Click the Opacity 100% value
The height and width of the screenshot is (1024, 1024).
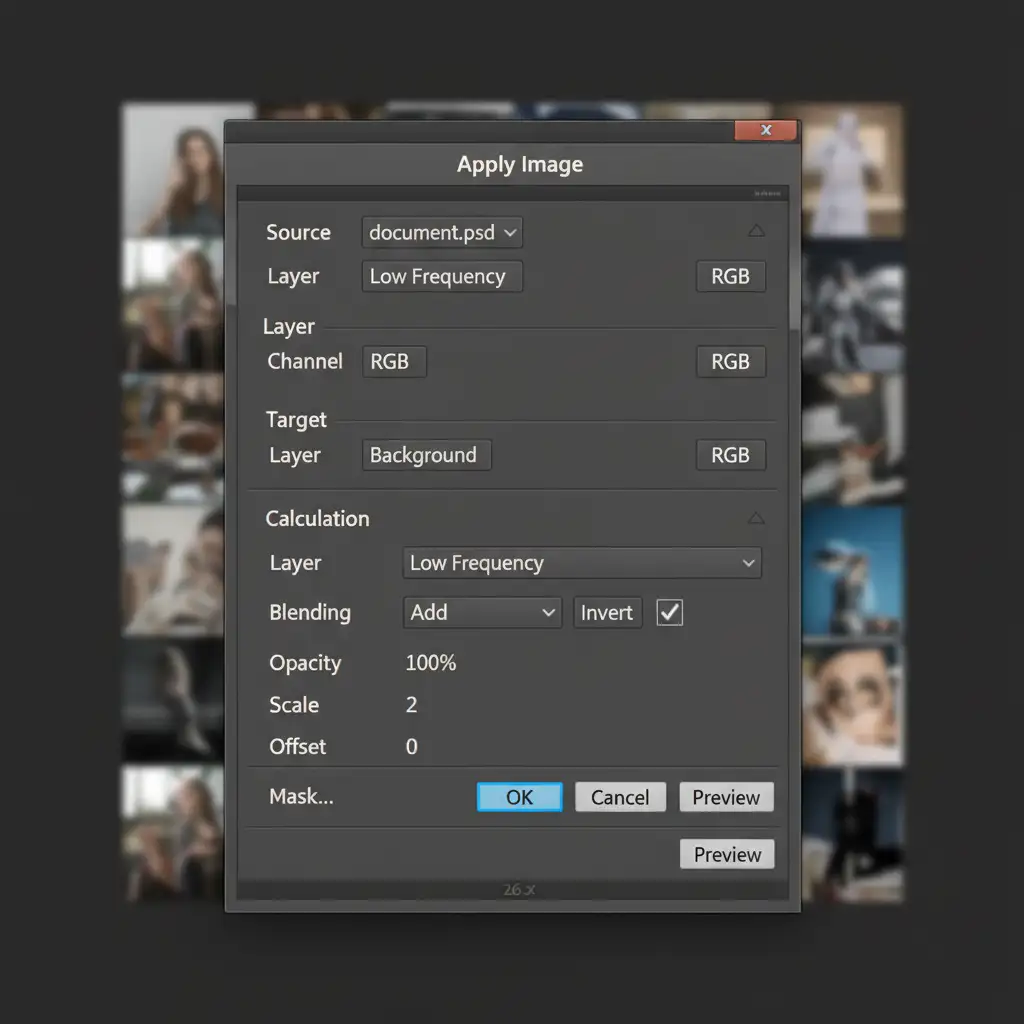coord(431,663)
